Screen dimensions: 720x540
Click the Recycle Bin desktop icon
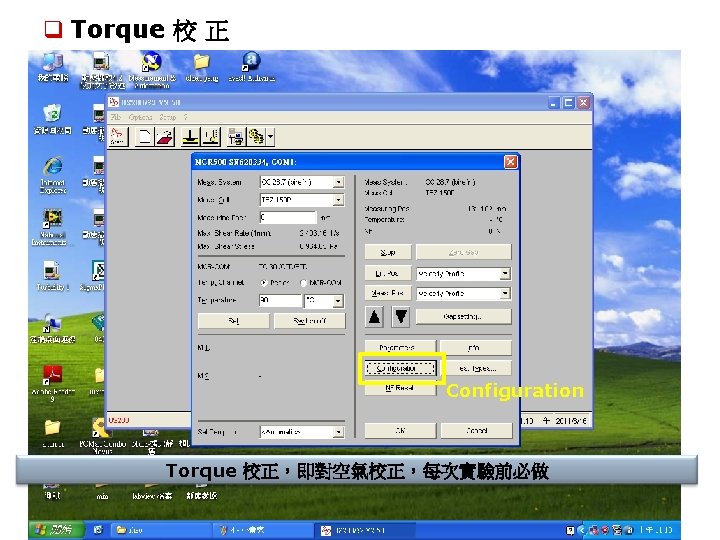(53, 119)
